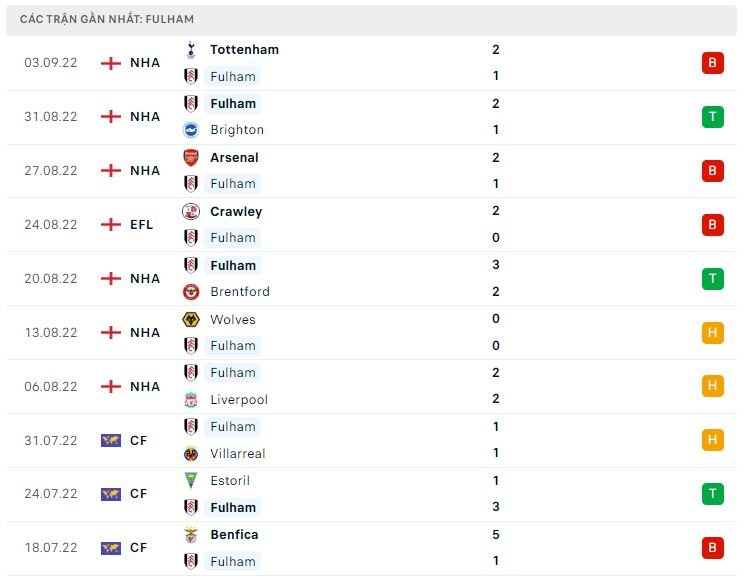The height and width of the screenshot is (581, 744).
Task: Select the EFL competition label on 24.08.22
Action: point(141,225)
